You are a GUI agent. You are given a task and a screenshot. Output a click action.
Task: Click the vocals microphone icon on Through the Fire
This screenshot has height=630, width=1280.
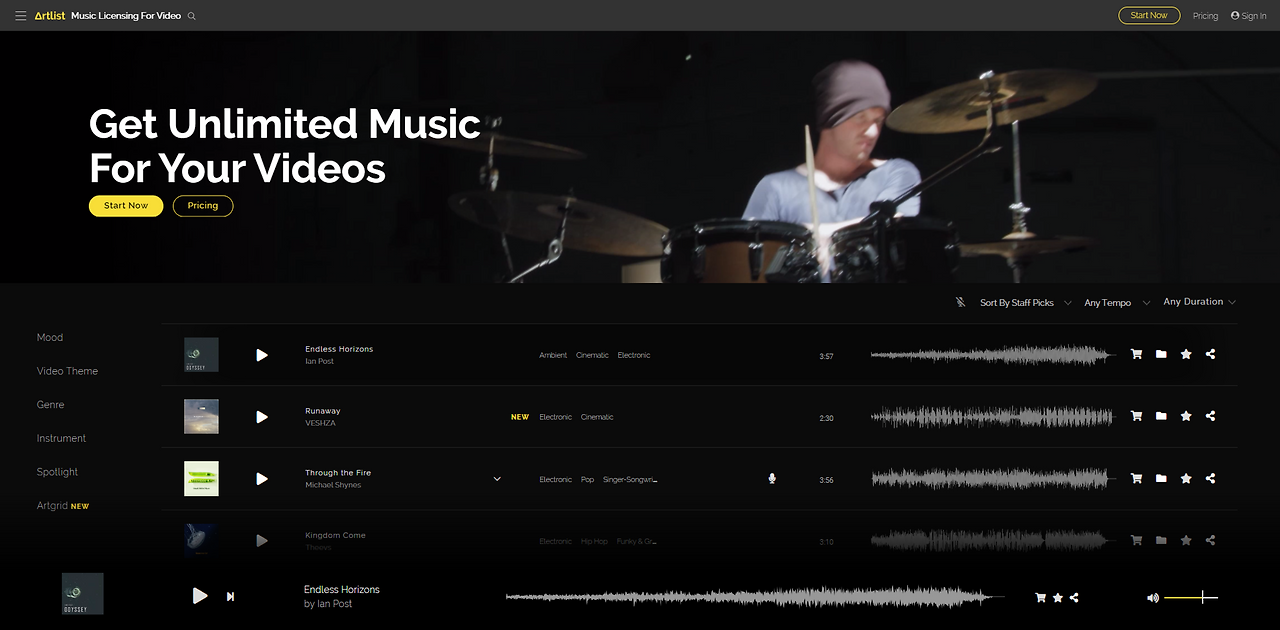(x=771, y=479)
